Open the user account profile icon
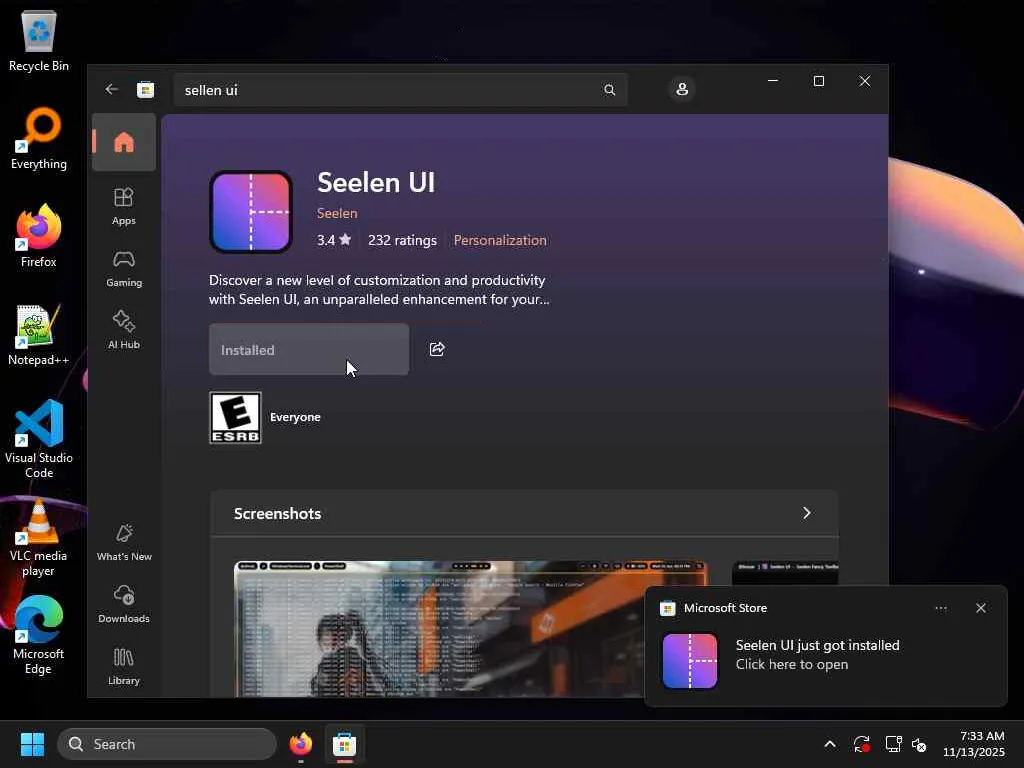 (682, 89)
